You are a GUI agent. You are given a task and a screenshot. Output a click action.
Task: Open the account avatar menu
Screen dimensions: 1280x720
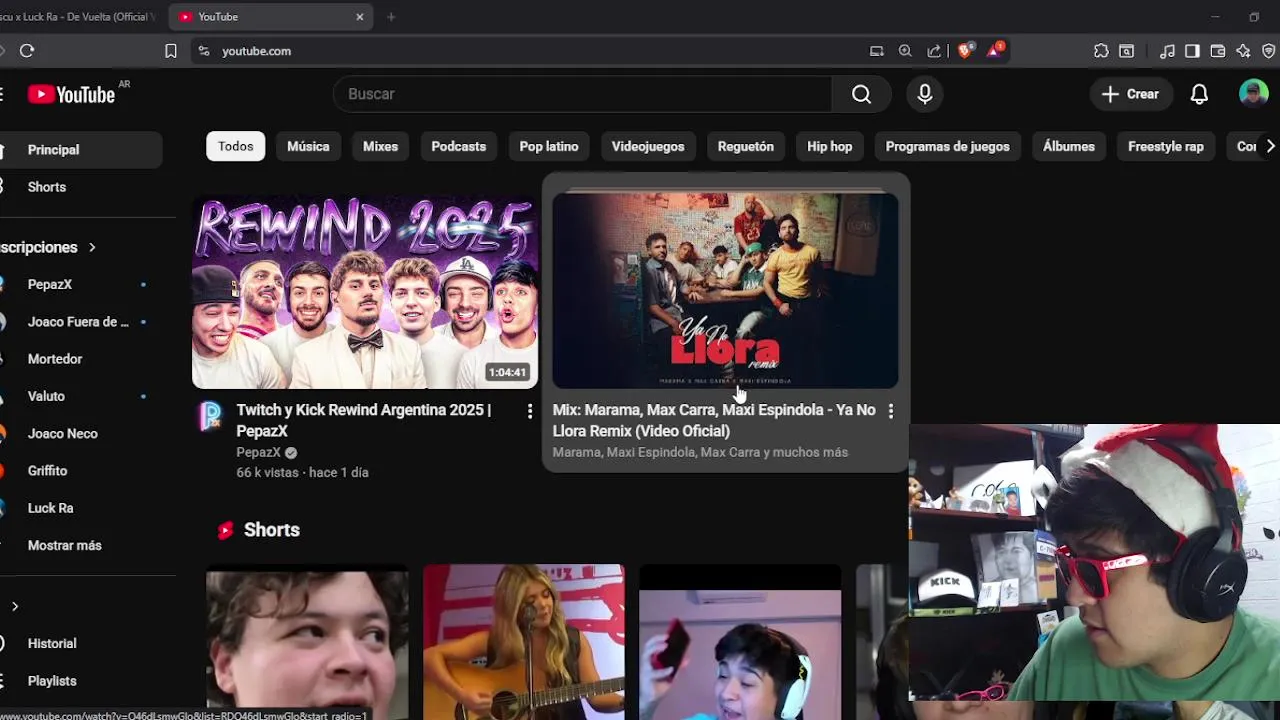[x=1253, y=94]
